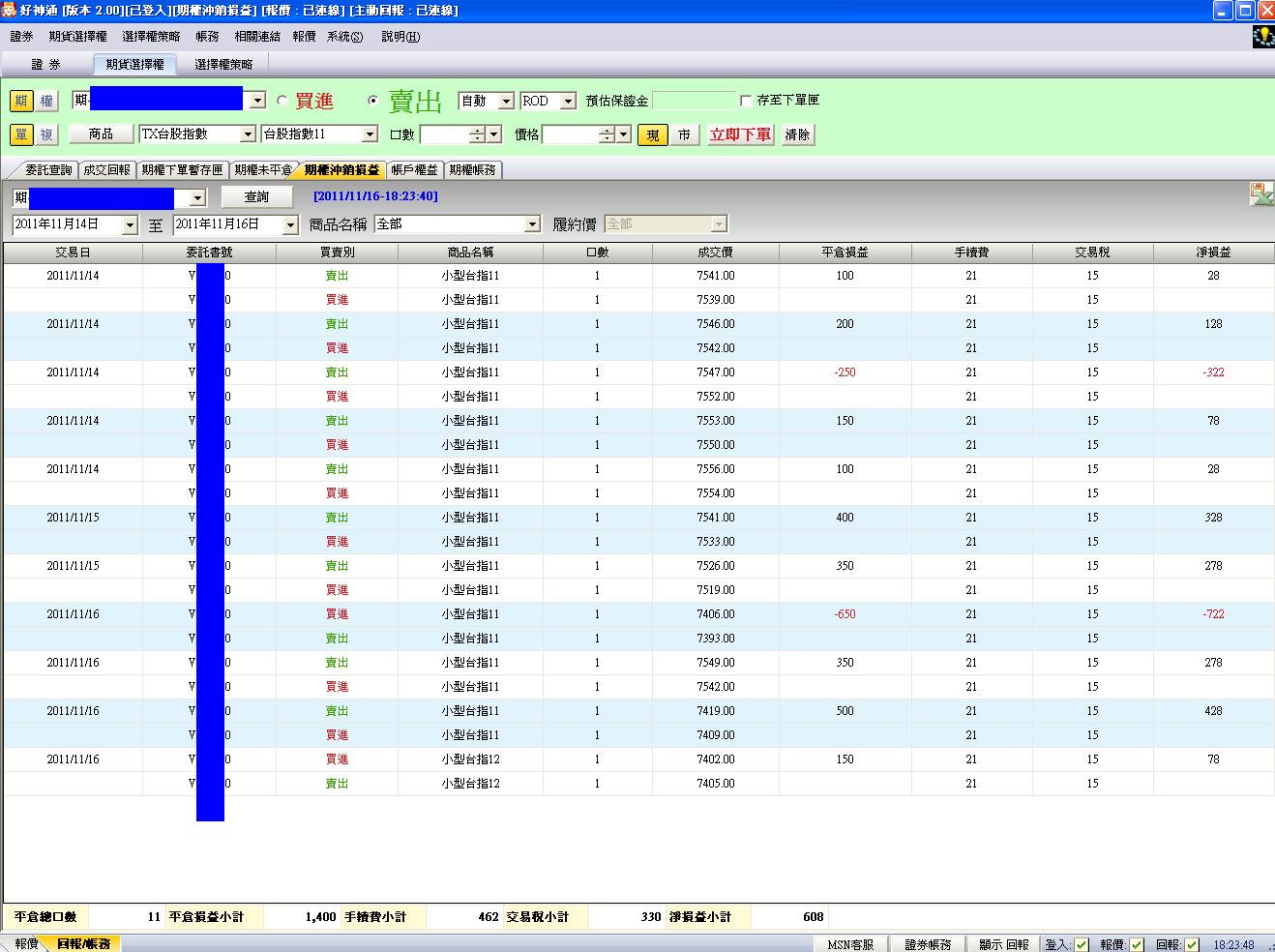Open the 商品名稱 全部 dropdown
The width and height of the screenshot is (1275, 952).
(x=532, y=224)
